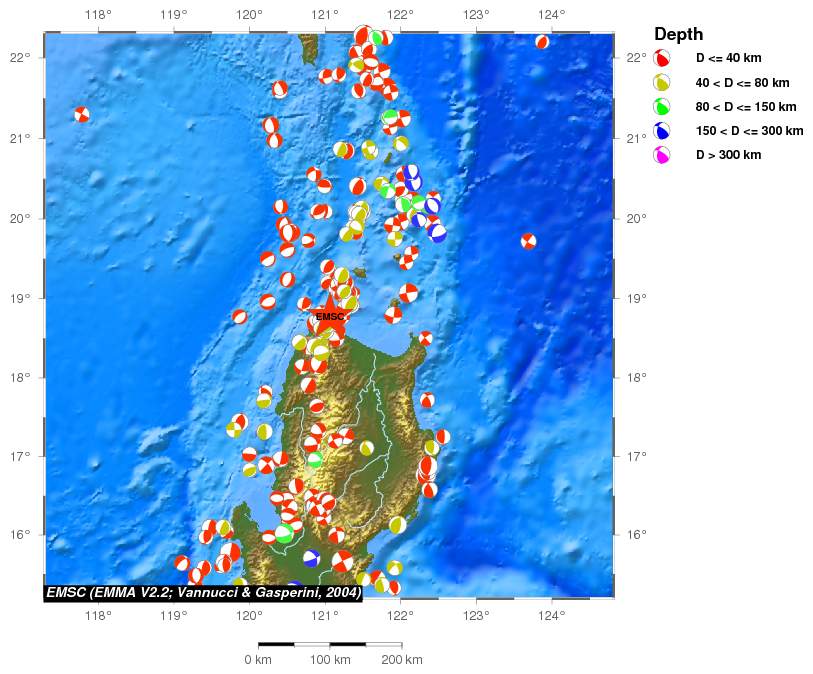Click the "100 km" scale bar label
The height and width of the screenshot is (674, 813).
coord(330,660)
